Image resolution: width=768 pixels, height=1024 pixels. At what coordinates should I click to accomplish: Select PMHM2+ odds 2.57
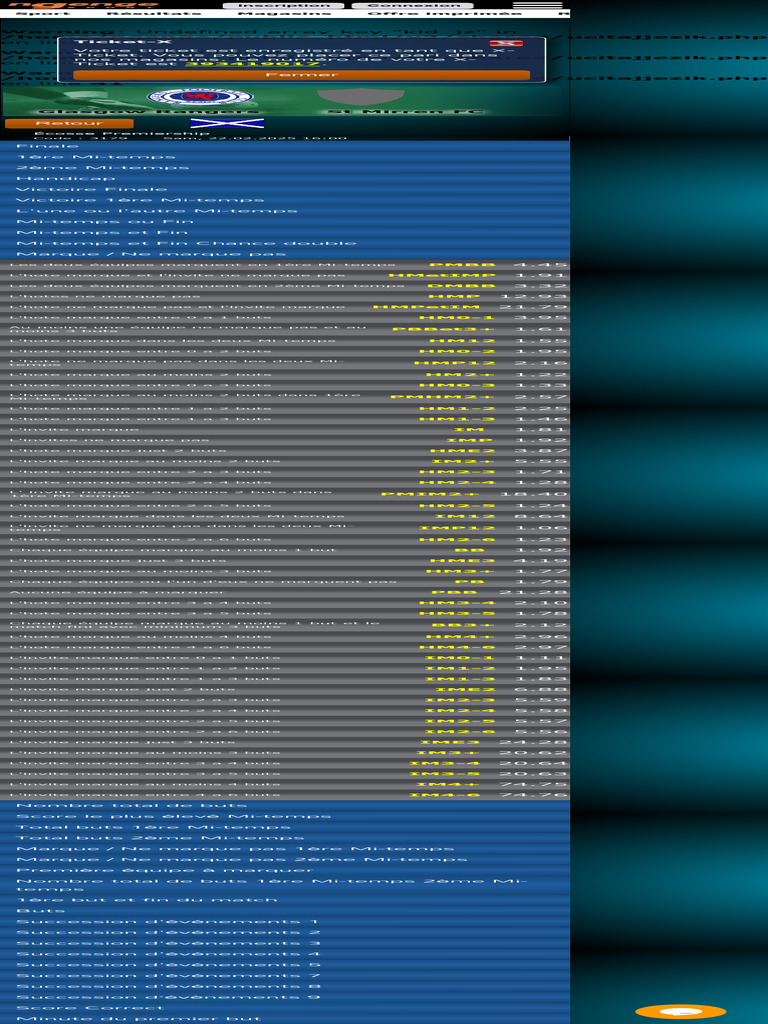point(285,397)
